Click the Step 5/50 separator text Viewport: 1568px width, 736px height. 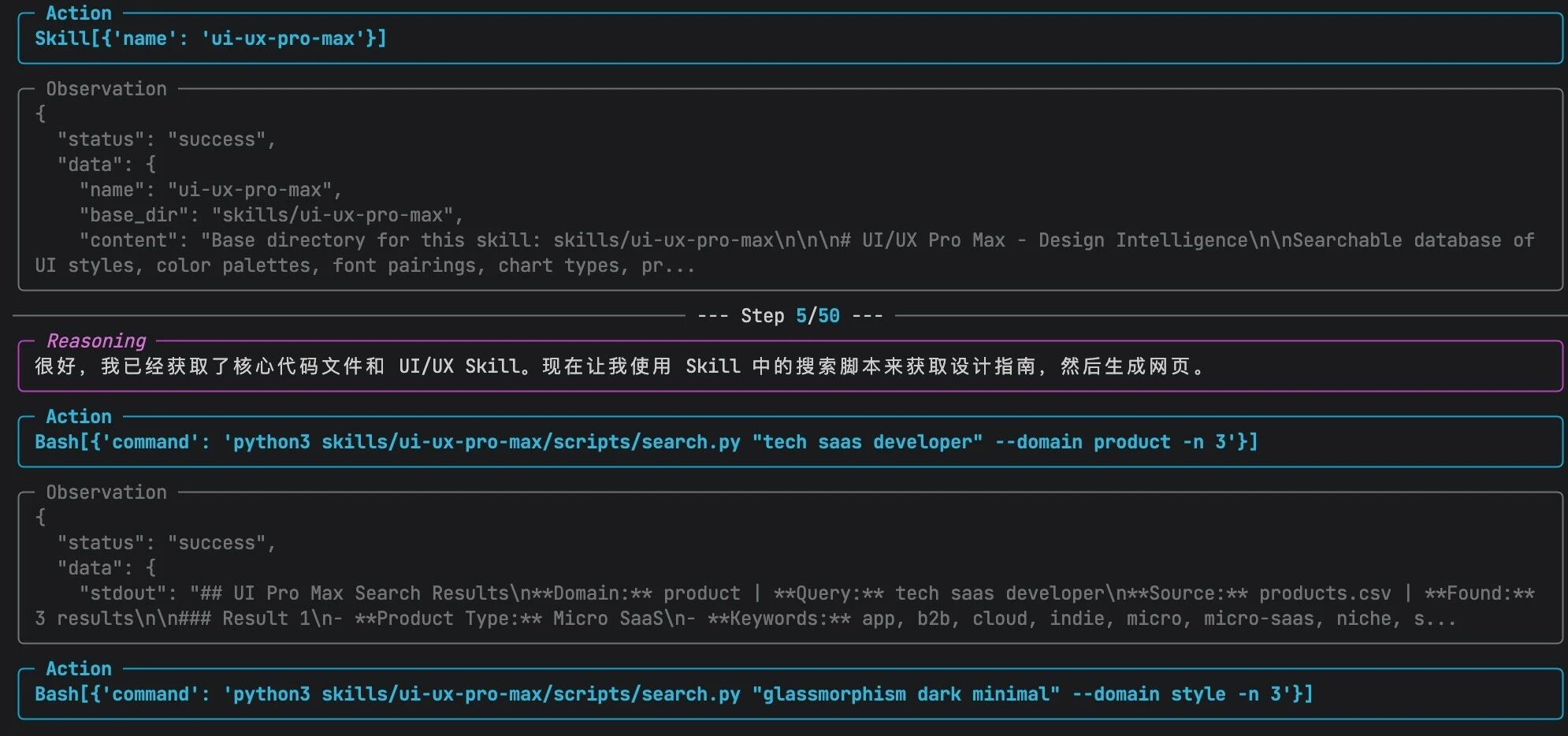[790, 316]
